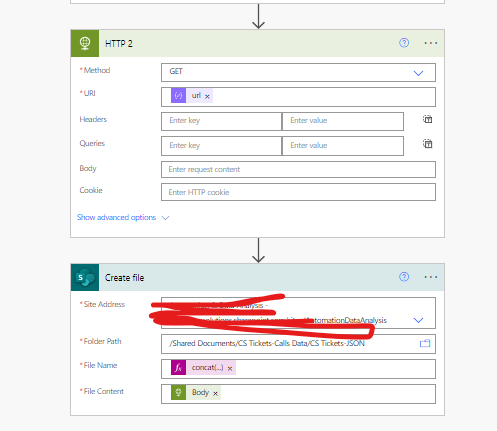Switch Headers to text mode icon
Screen dimensions: 497x431
pos(428,119)
